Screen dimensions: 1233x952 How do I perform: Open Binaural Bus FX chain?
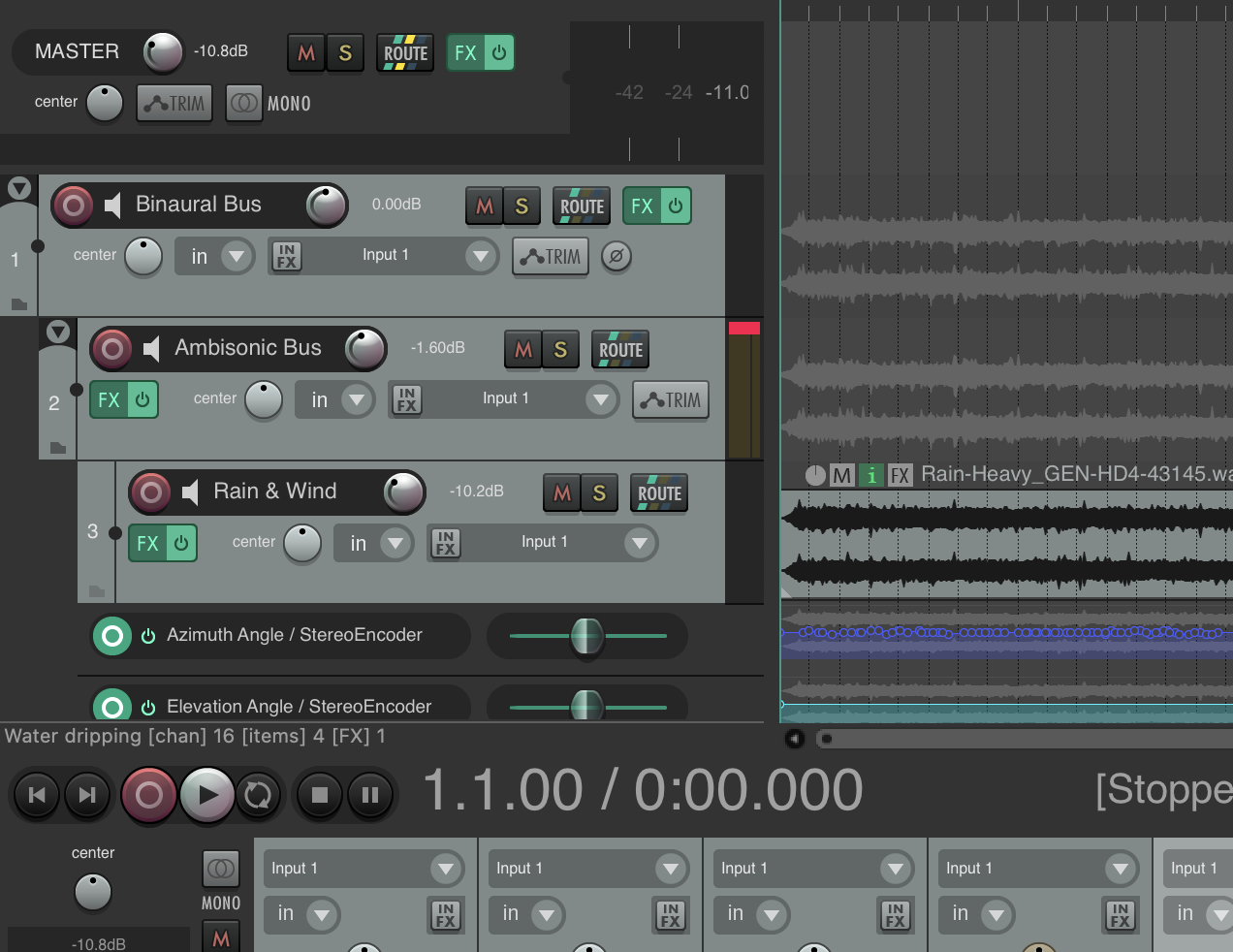click(642, 206)
